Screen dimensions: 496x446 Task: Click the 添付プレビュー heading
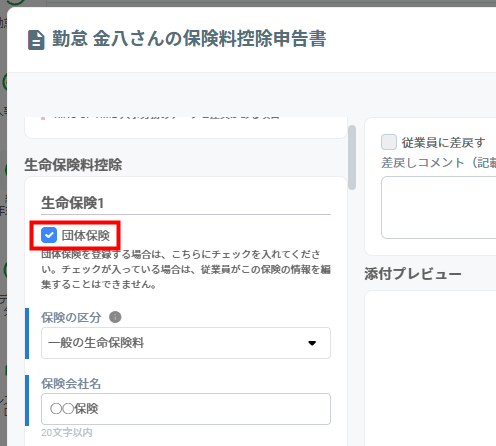(413, 274)
